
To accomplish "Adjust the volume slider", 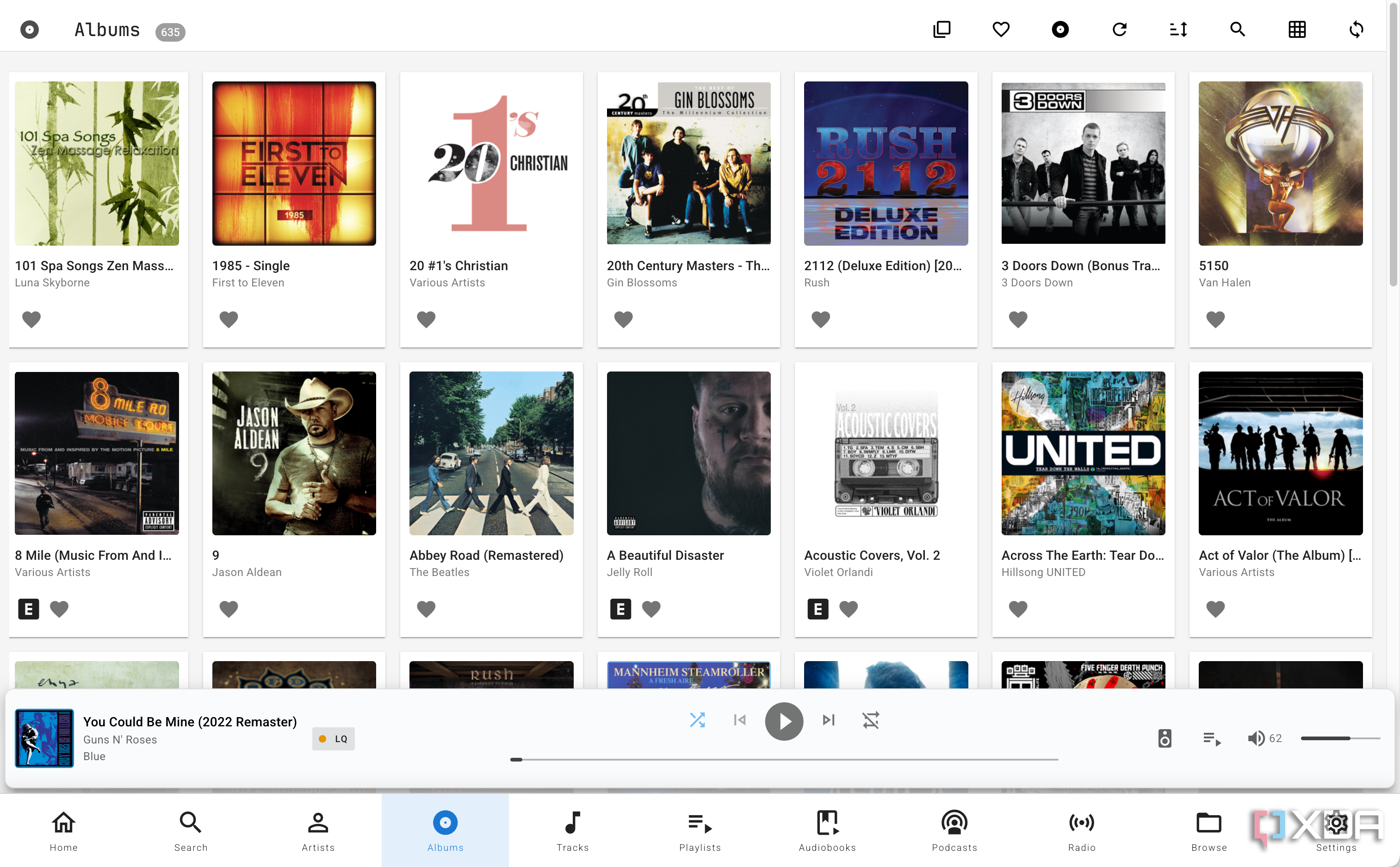I will pos(1340,738).
